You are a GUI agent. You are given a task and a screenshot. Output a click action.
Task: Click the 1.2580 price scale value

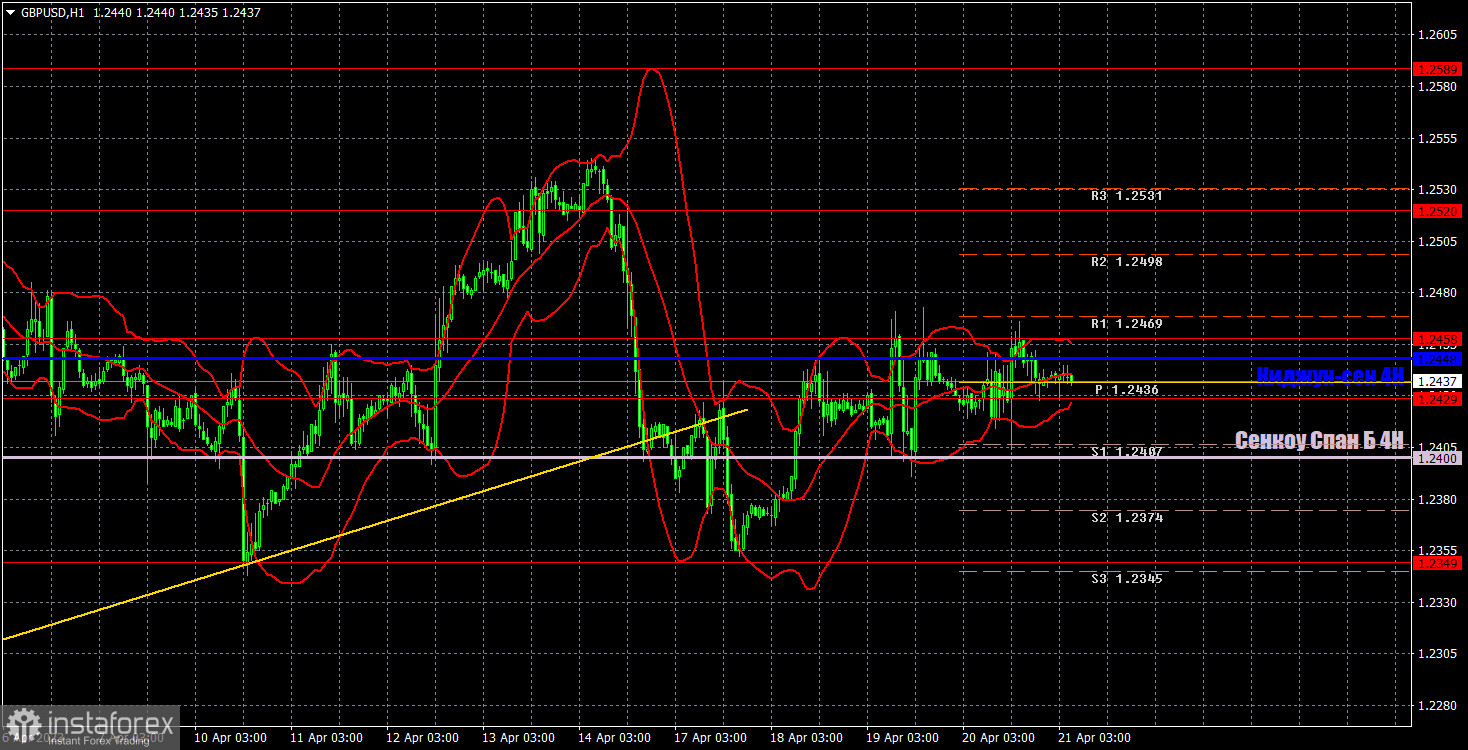pos(1437,86)
